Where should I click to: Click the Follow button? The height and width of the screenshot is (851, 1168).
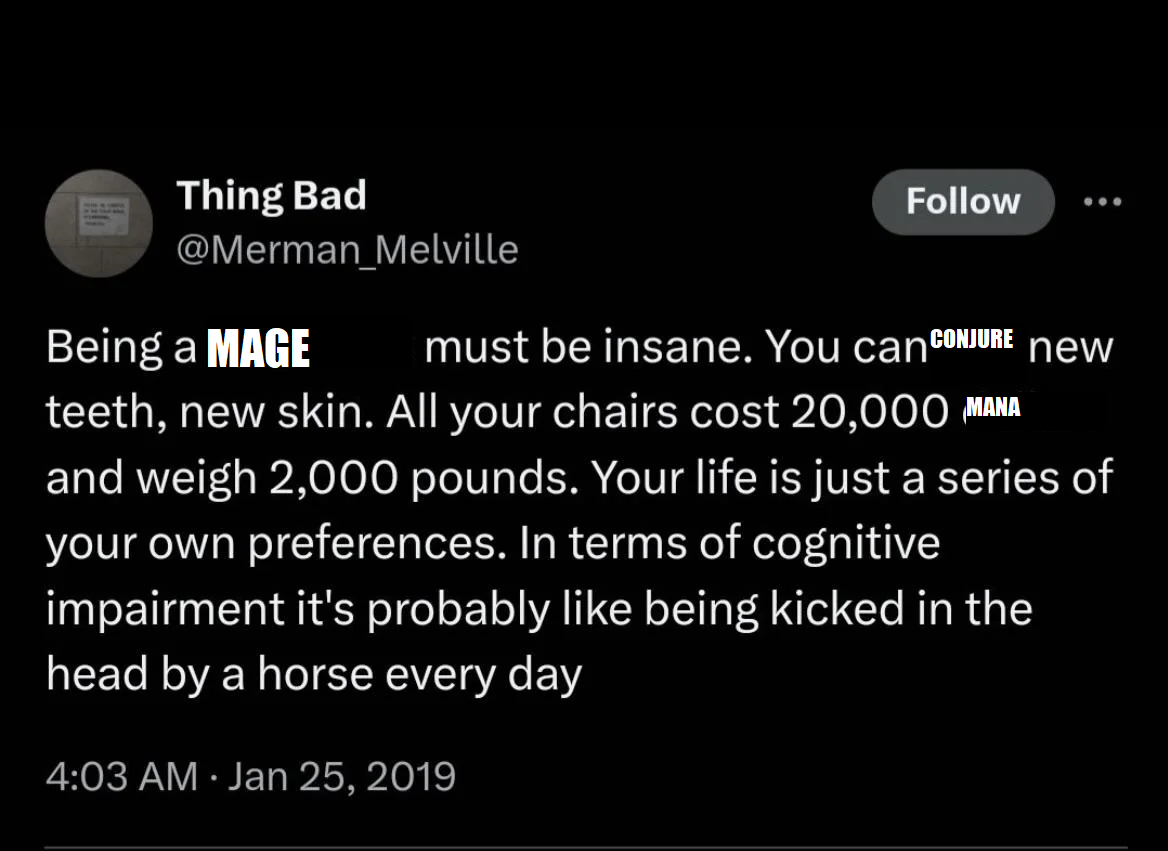(x=963, y=202)
